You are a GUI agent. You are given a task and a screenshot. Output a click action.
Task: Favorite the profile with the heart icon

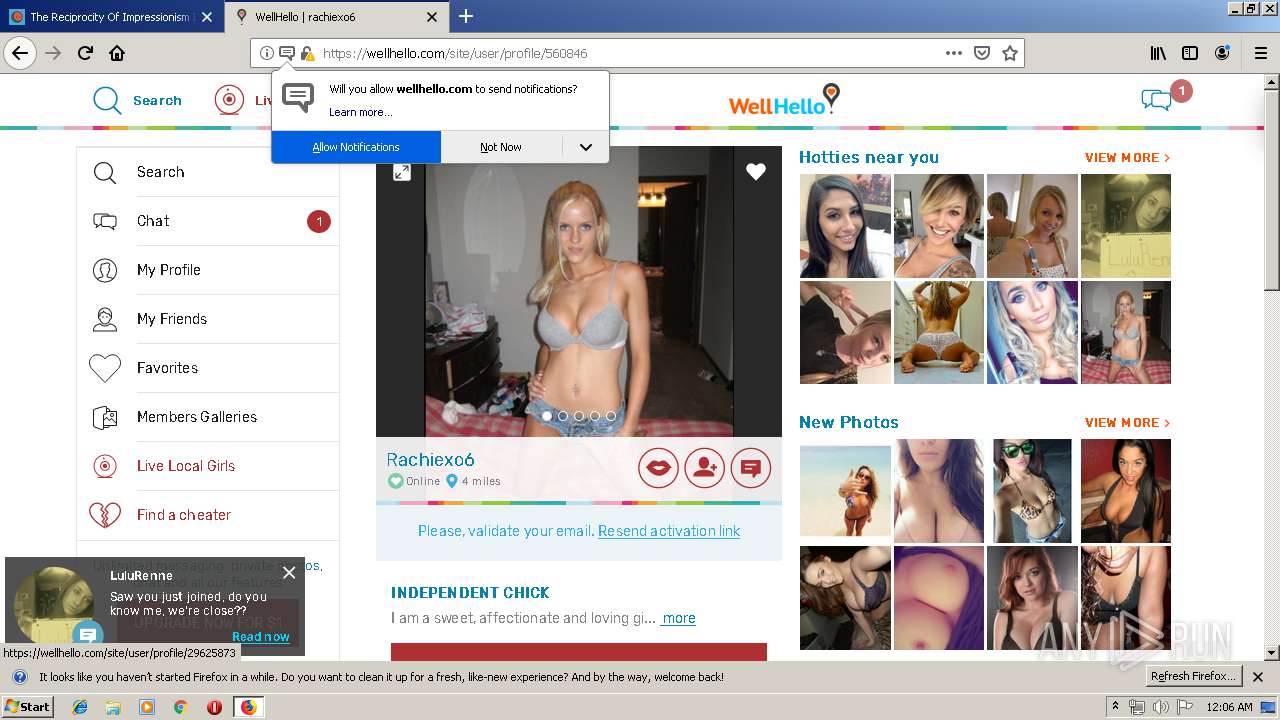point(756,172)
